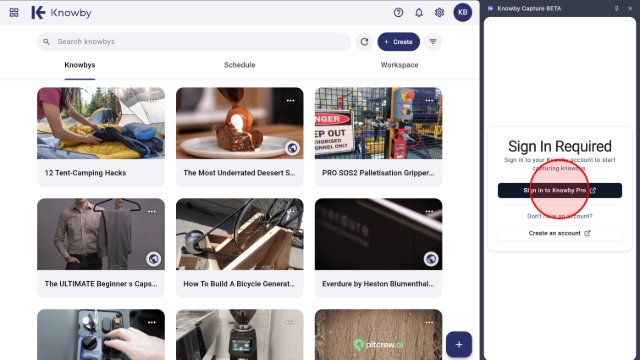Open more options on 12 Tent-Camping Hacks card
Viewport: 640px width, 360px height.
[x=151, y=100]
